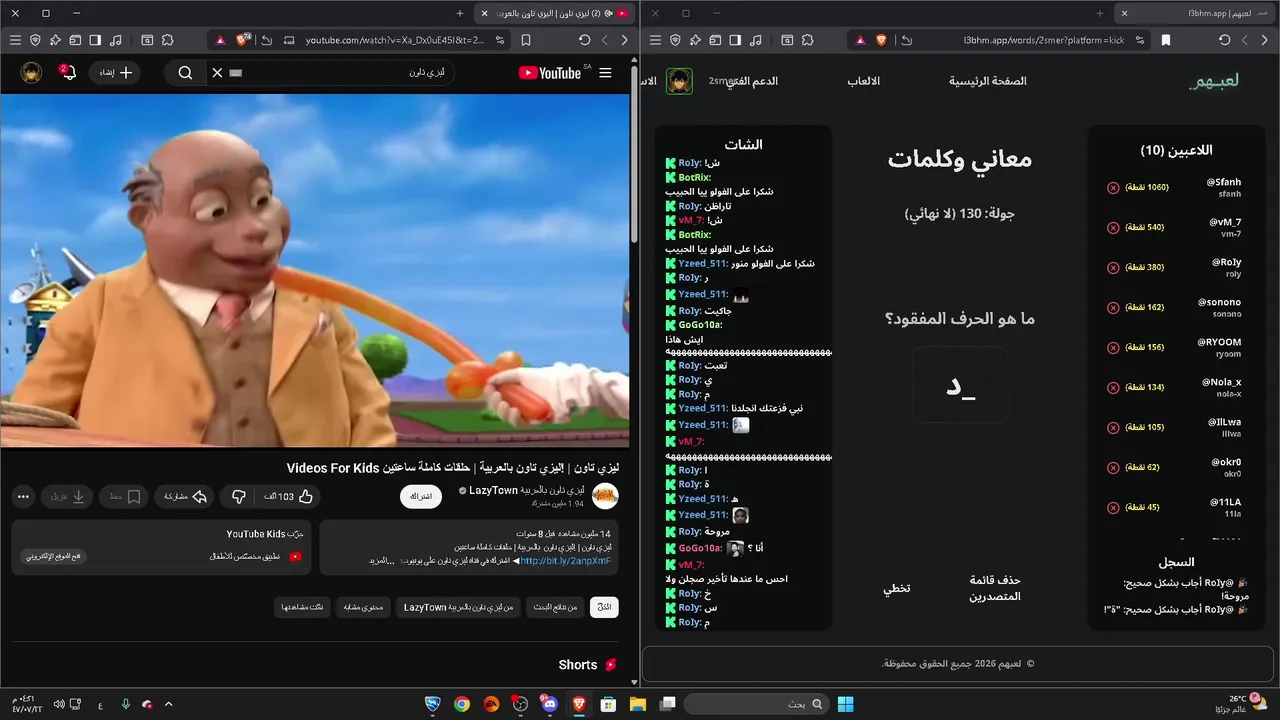Click the taskbar search box بحث
Image resolution: width=1280 pixels, height=720 pixels.
(x=756, y=704)
